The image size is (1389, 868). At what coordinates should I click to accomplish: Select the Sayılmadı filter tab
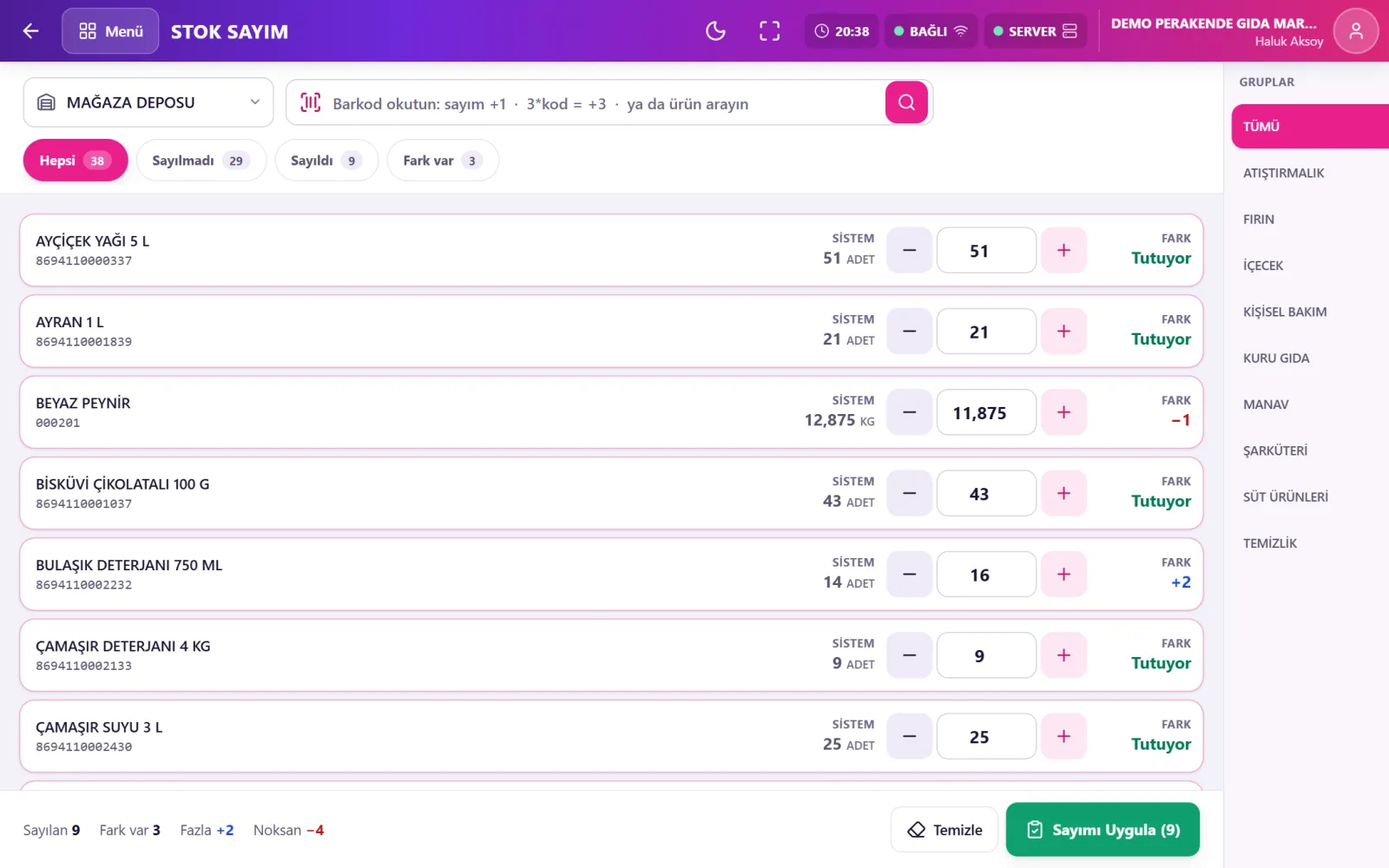[201, 161]
